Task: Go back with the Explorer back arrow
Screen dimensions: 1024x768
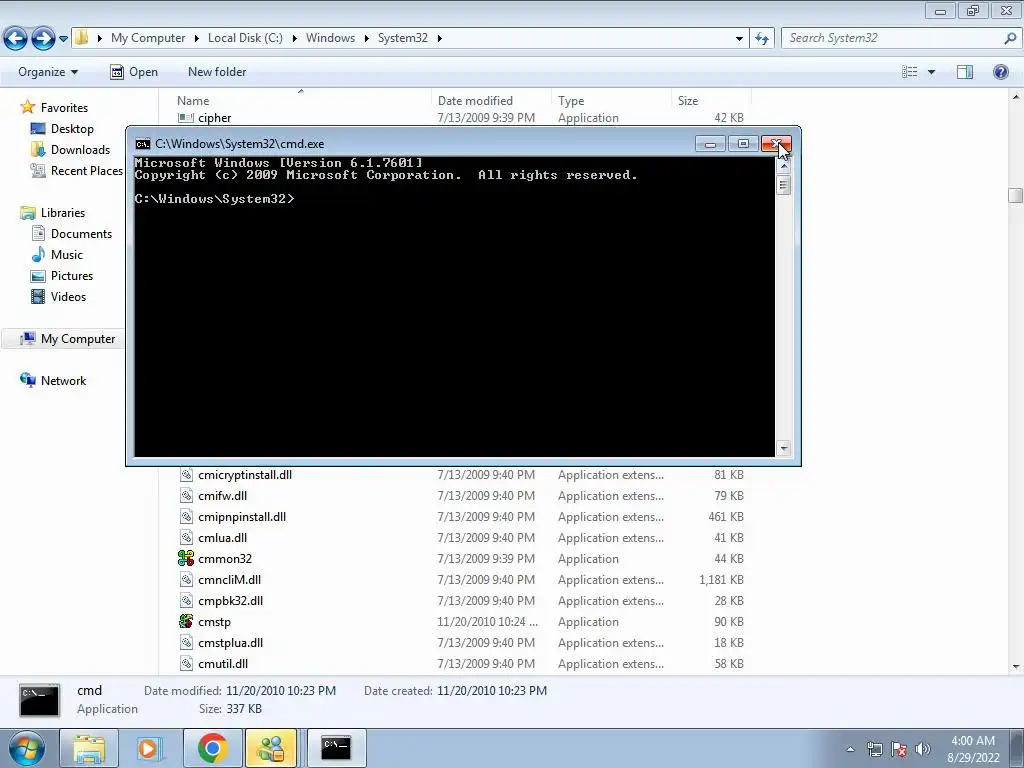Action: (16, 39)
